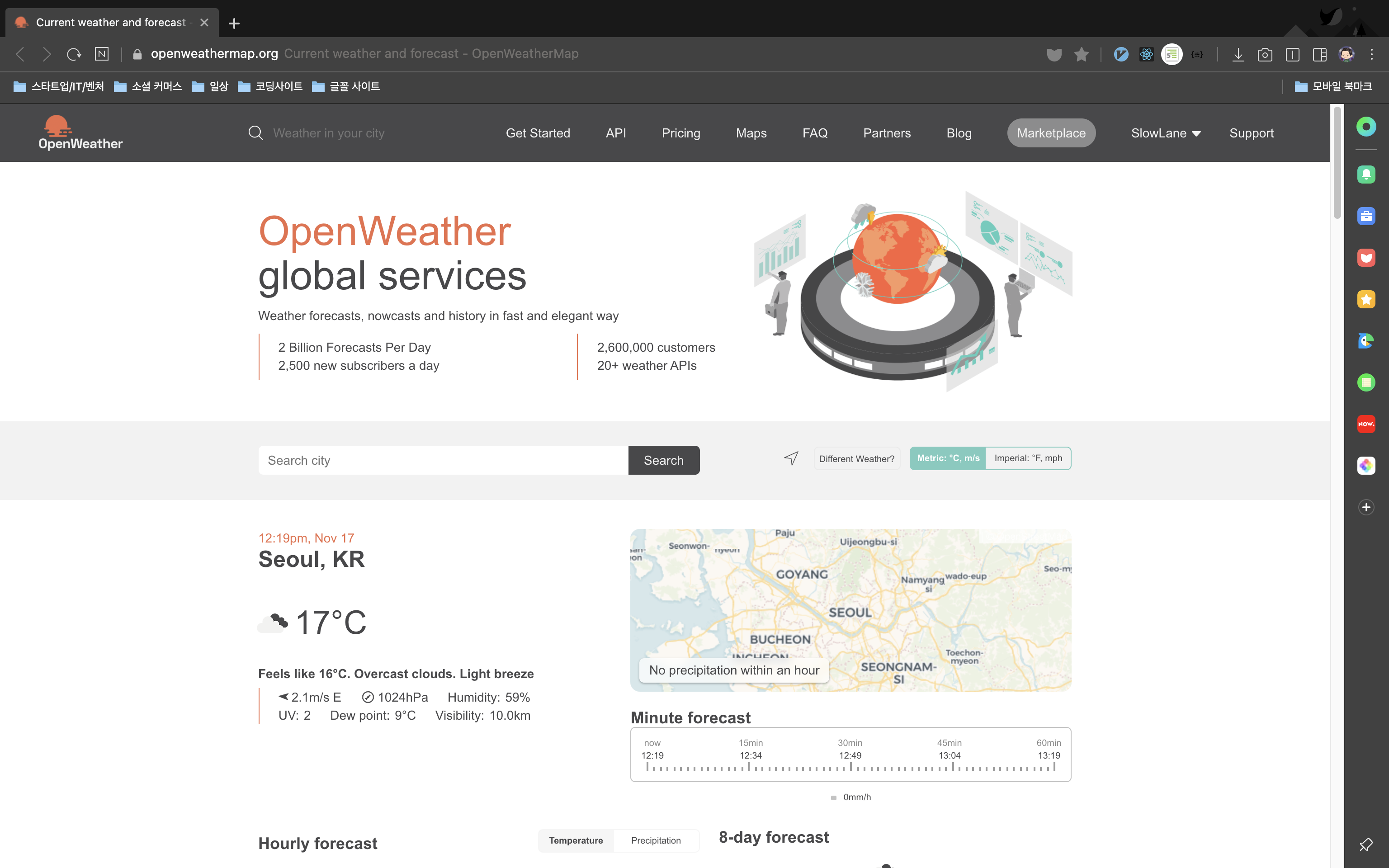
Task: Open the 코딩사이트 bookmarks folder
Action: [270, 86]
